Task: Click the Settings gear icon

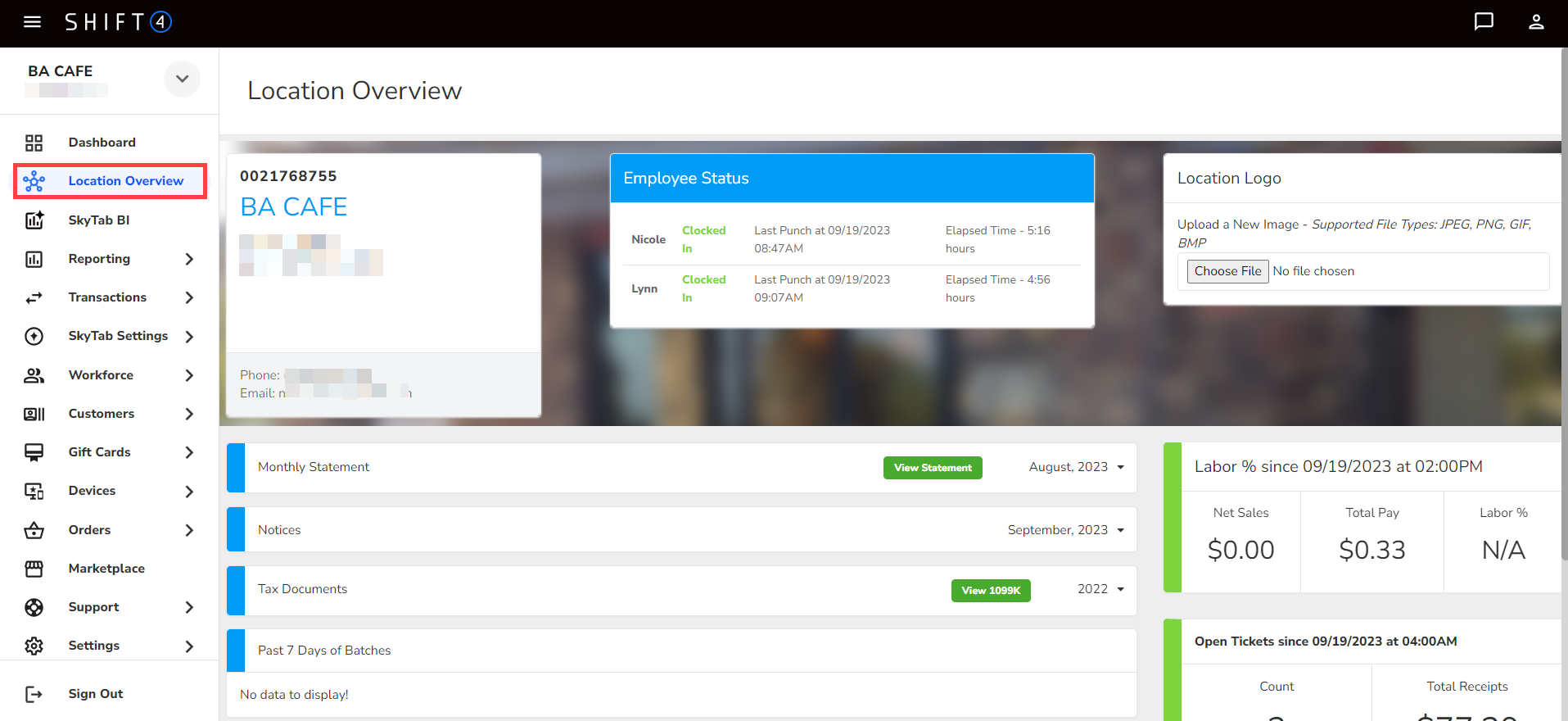Action: [34, 646]
